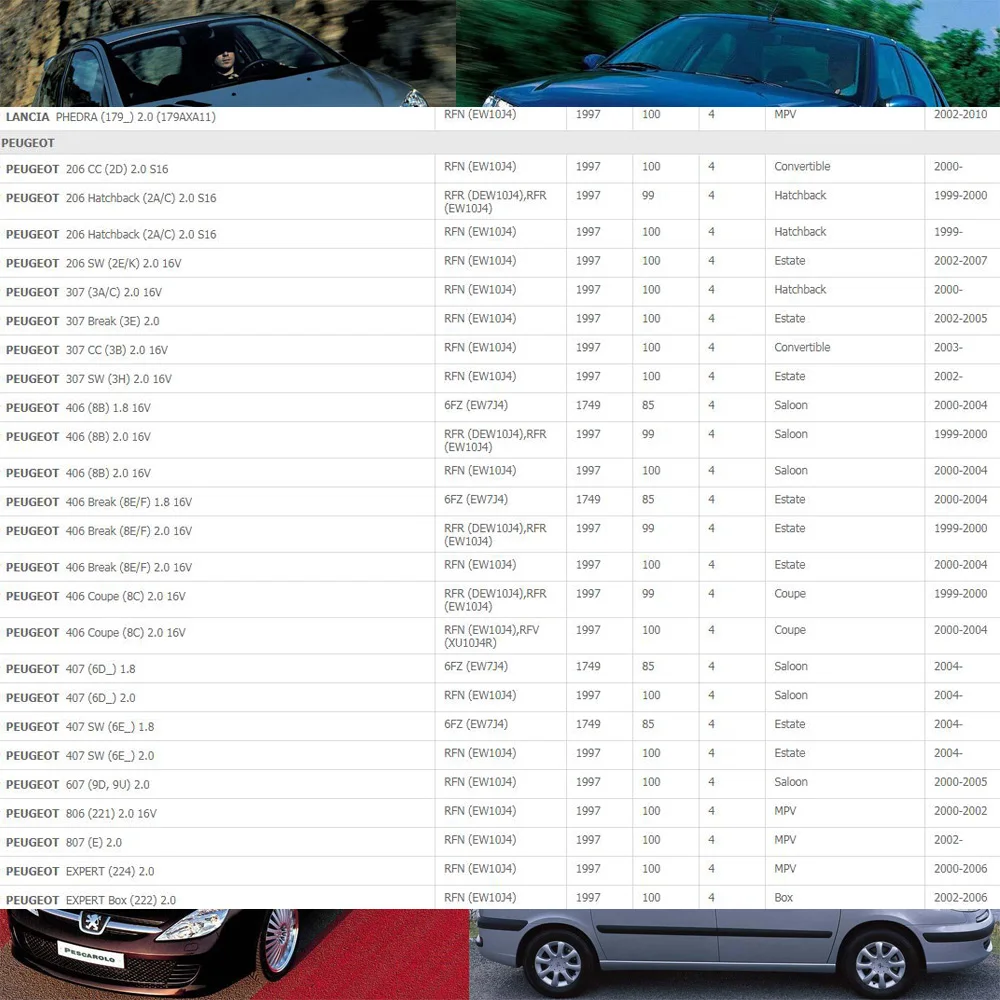Click the year range 2000-2002

pyautogui.click(x=960, y=811)
